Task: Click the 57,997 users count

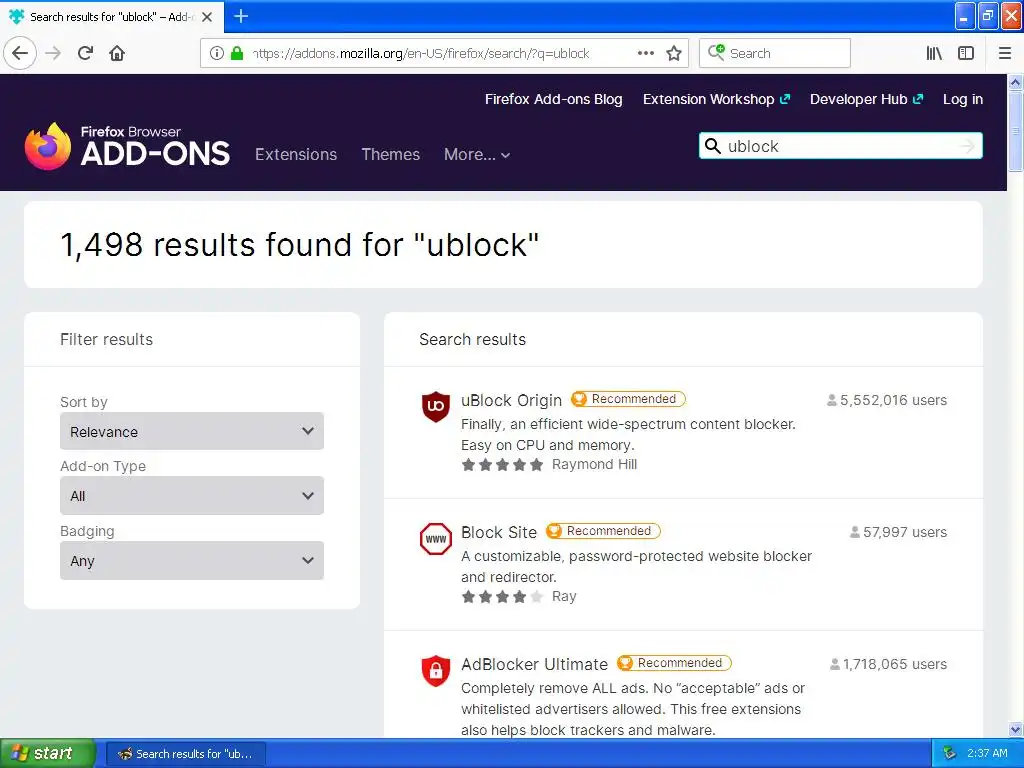Action: coord(898,532)
